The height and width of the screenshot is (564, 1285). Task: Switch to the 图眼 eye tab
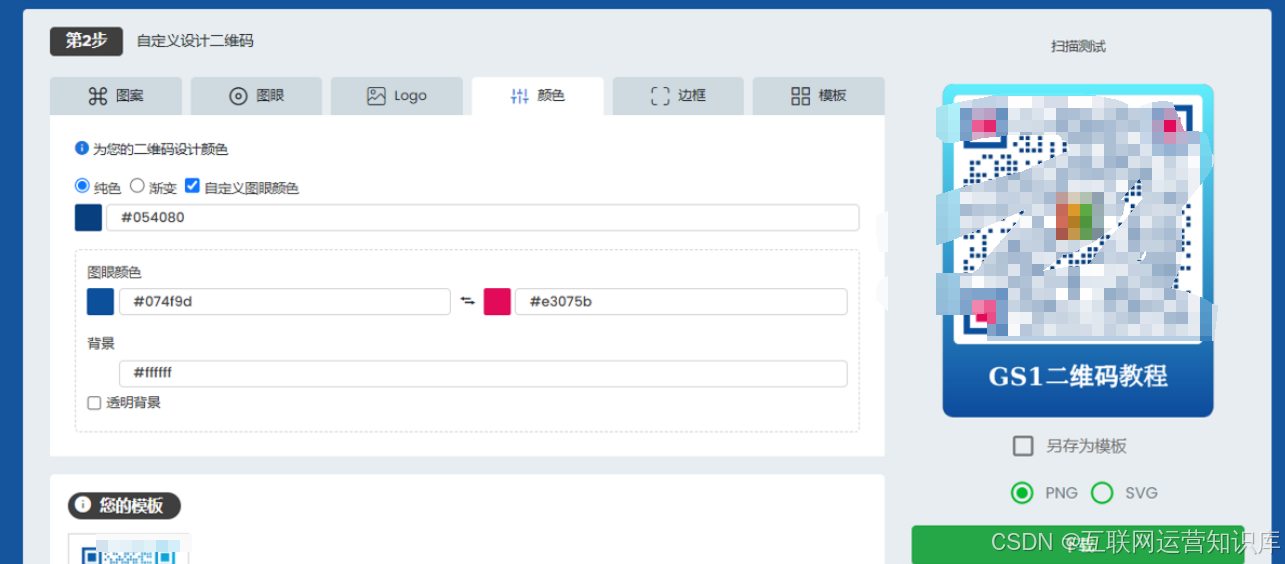point(257,96)
